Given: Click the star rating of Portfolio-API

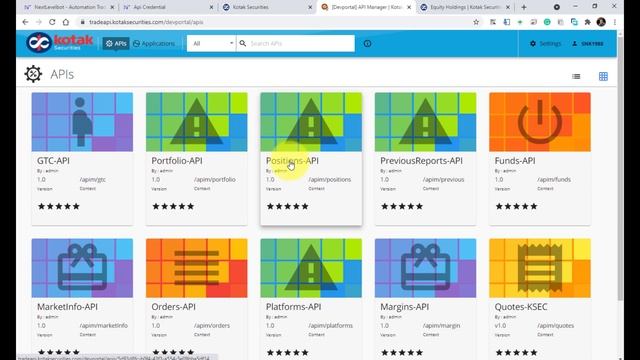Looking at the screenshot, I should pyautogui.click(x=173, y=207).
